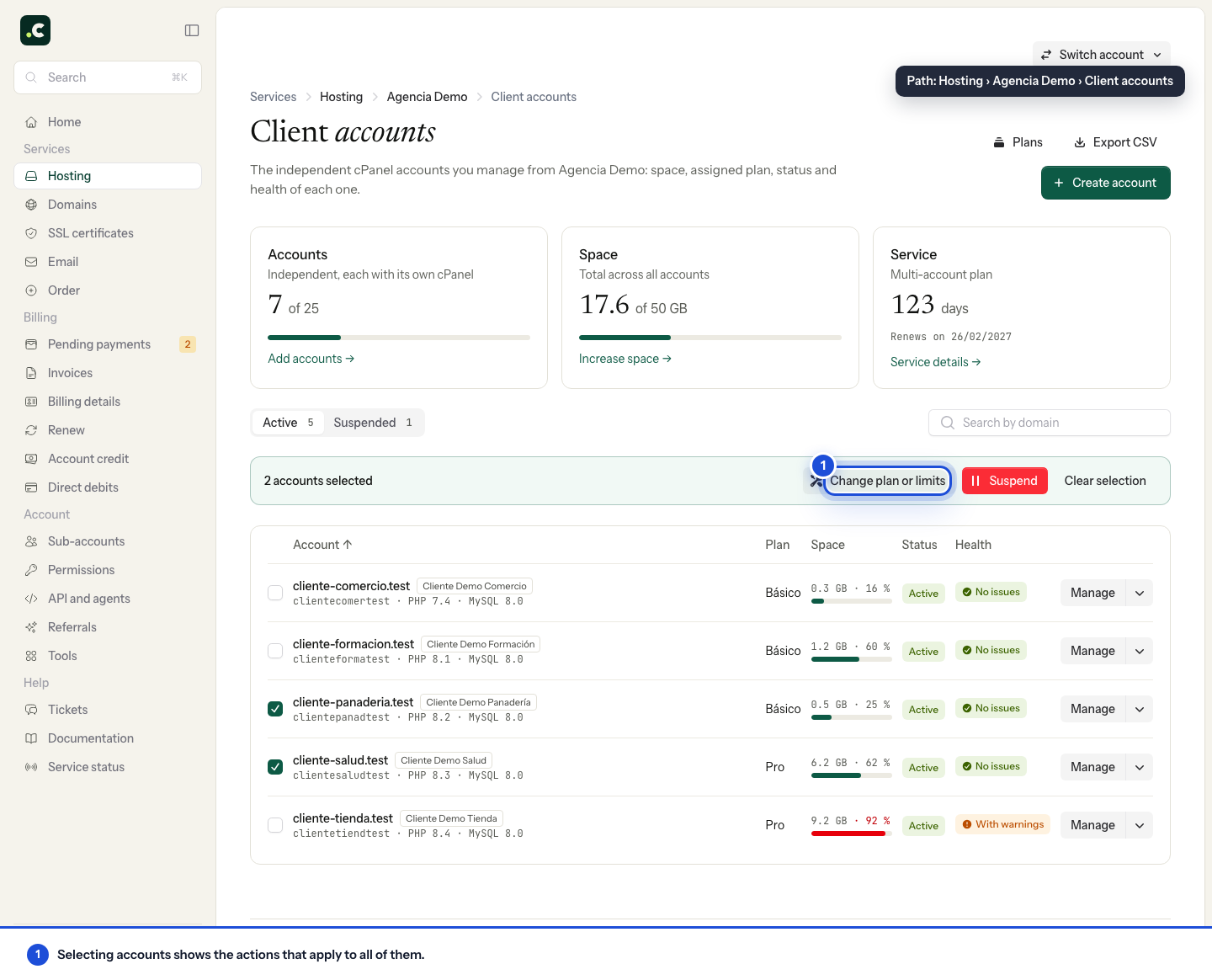Click the Tickets chat icon
This screenshot has width=1212, height=980.
(31, 710)
